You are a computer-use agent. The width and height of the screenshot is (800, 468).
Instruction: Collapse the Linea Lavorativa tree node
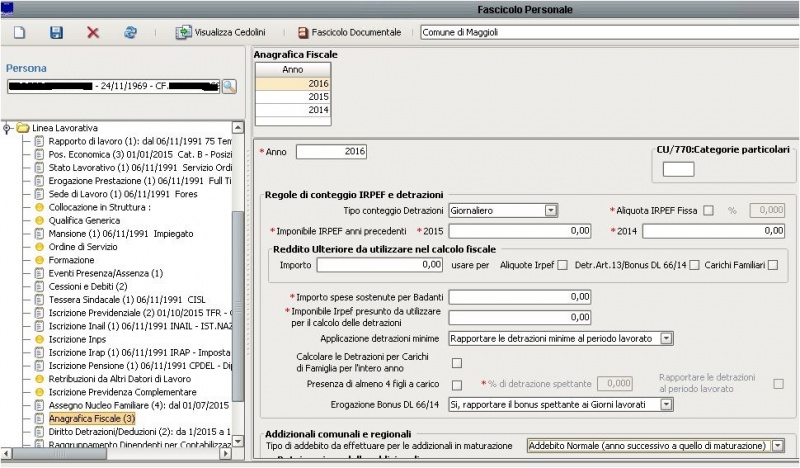8,129
